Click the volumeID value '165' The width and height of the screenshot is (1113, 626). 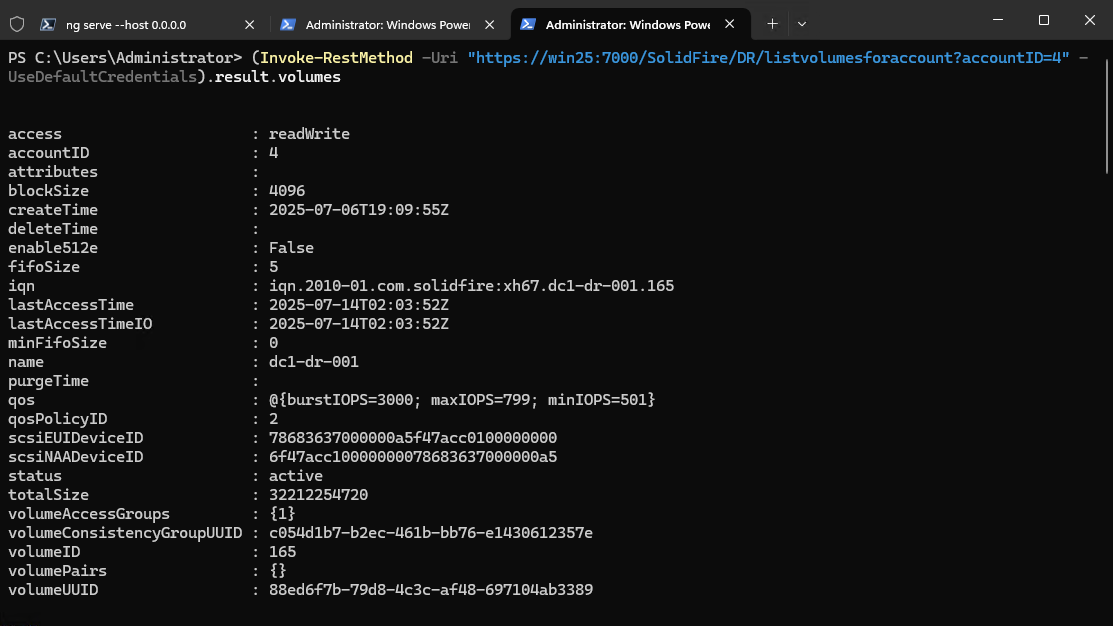[x=283, y=551]
